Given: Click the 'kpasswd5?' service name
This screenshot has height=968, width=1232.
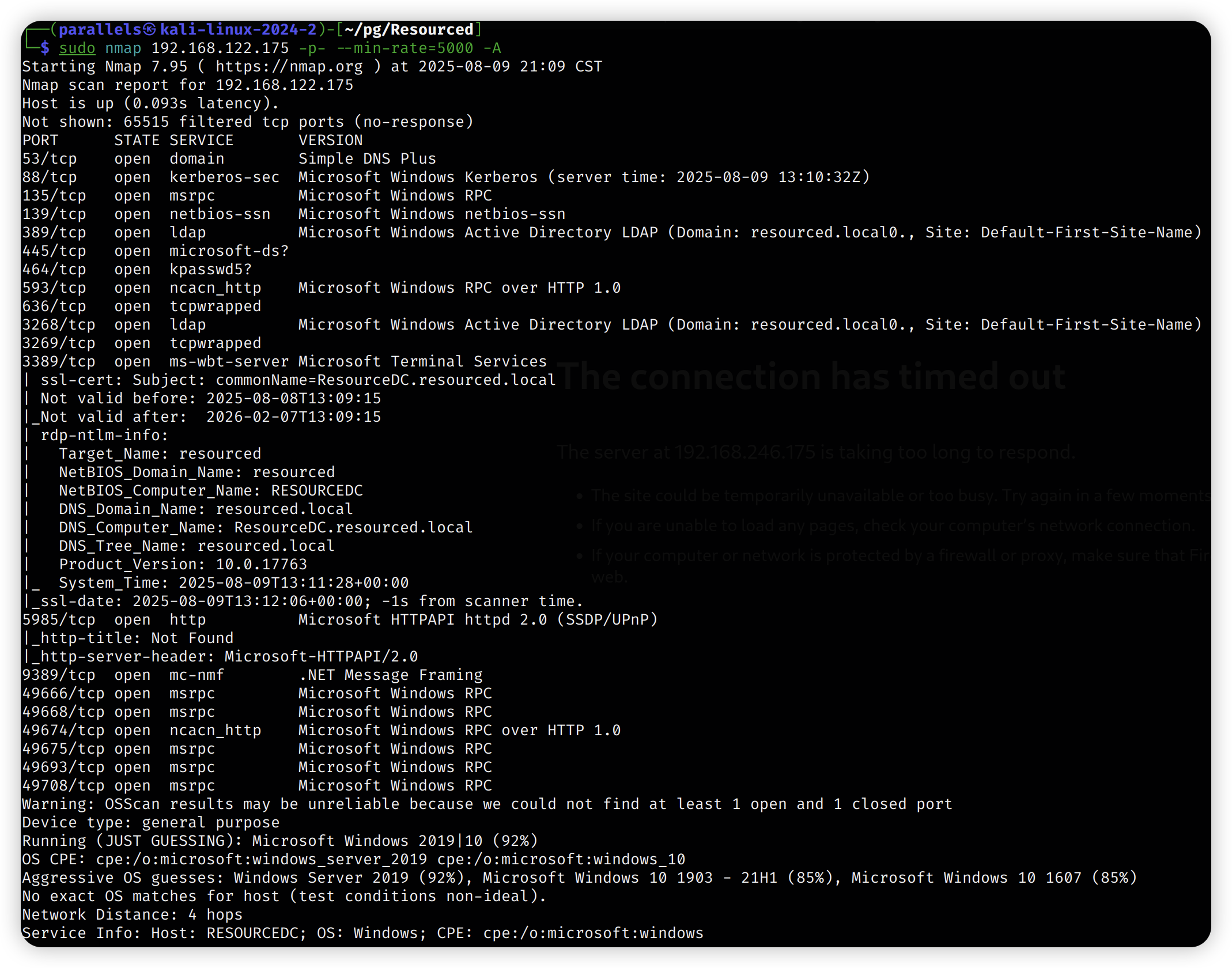Looking at the screenshot, I should [211, 270].
